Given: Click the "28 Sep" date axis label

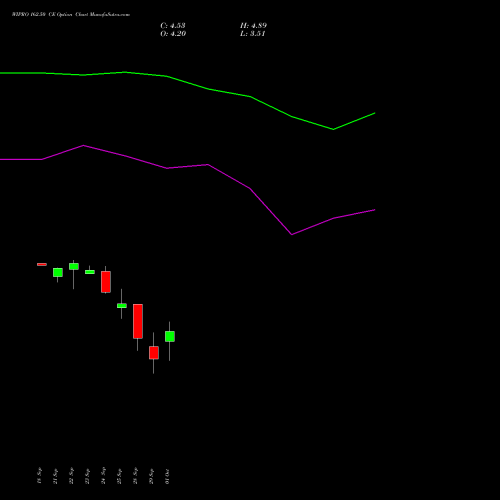Looking at the screenshot, I should [x=136, y=476].
